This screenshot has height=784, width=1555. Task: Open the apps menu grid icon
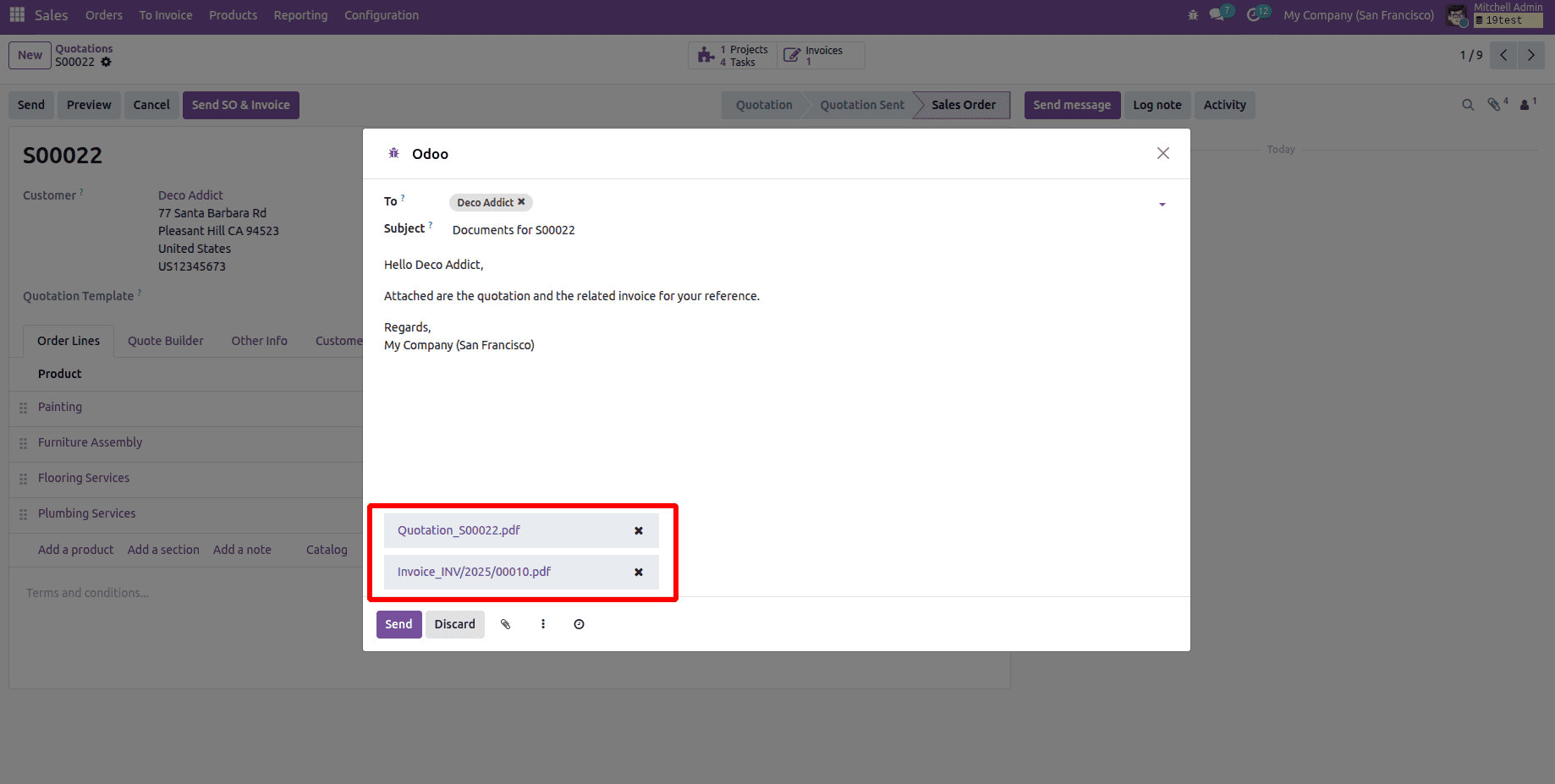16,14
